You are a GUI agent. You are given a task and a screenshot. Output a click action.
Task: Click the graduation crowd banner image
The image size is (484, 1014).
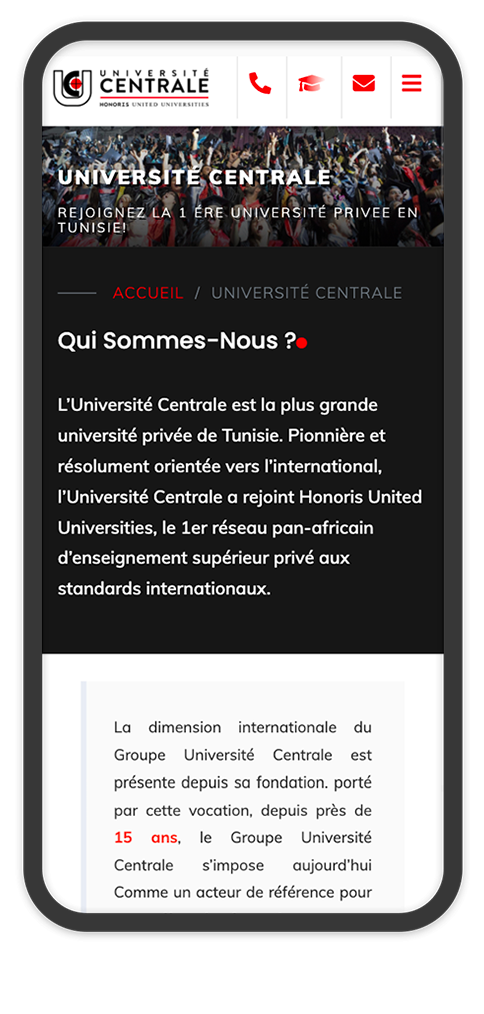(x=243, y=186)
